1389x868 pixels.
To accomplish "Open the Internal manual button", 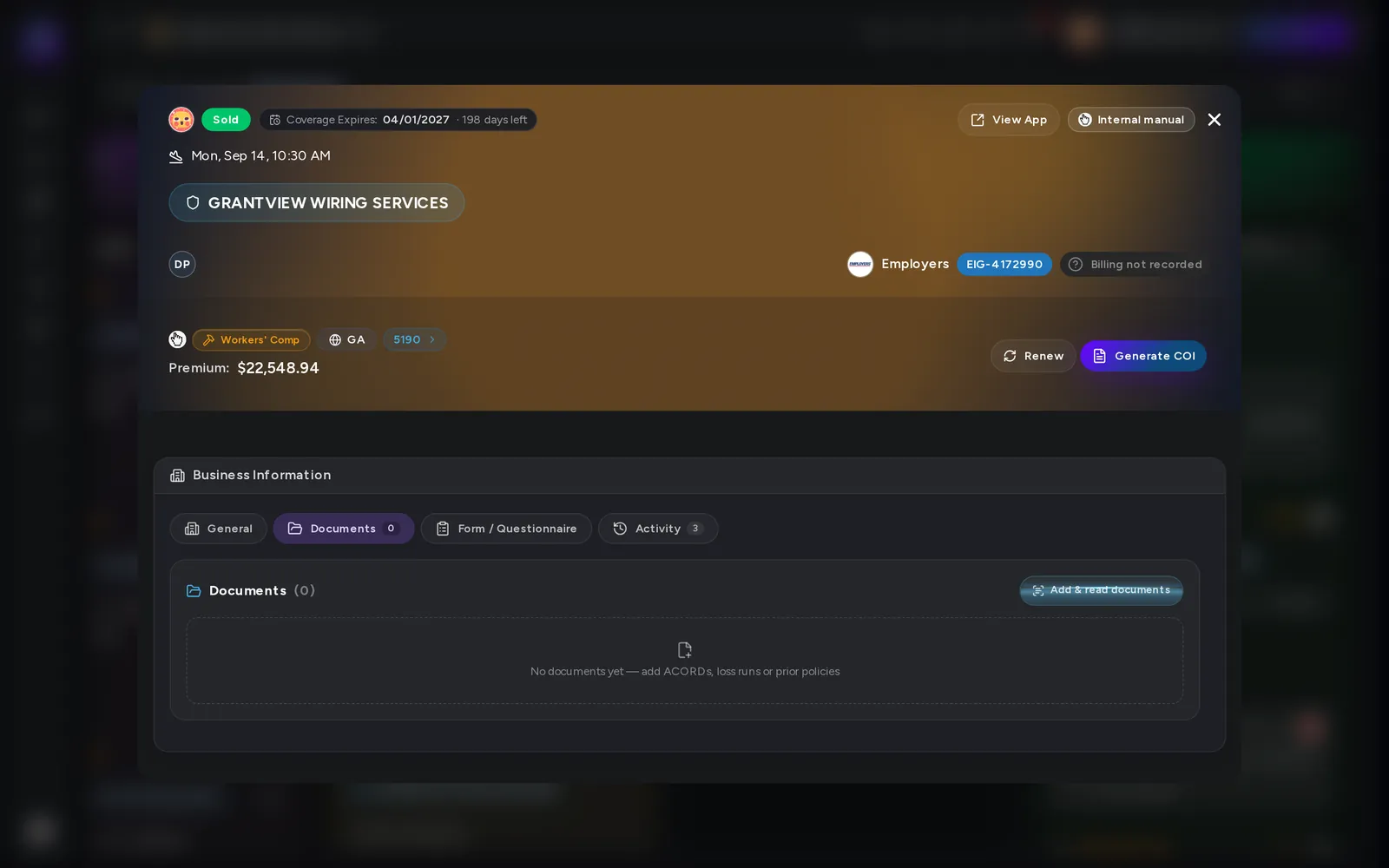I will tap(1131, 120).
